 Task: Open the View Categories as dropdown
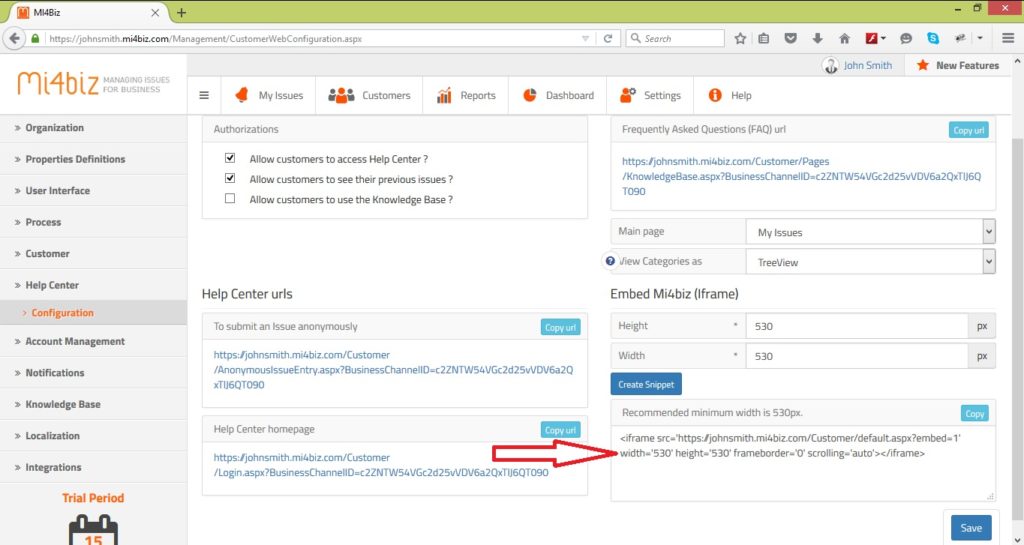tap(870, 261)
